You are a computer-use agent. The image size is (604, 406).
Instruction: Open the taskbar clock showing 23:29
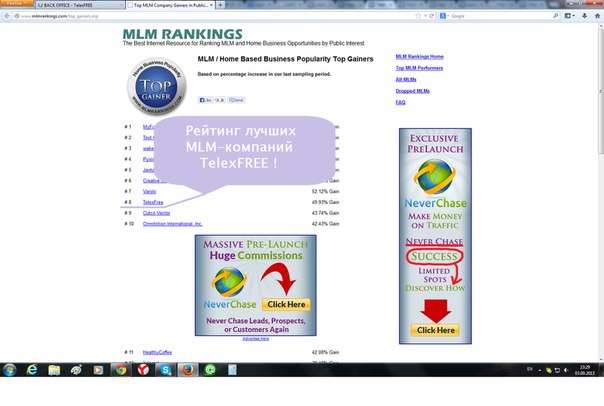coord(584,370)
